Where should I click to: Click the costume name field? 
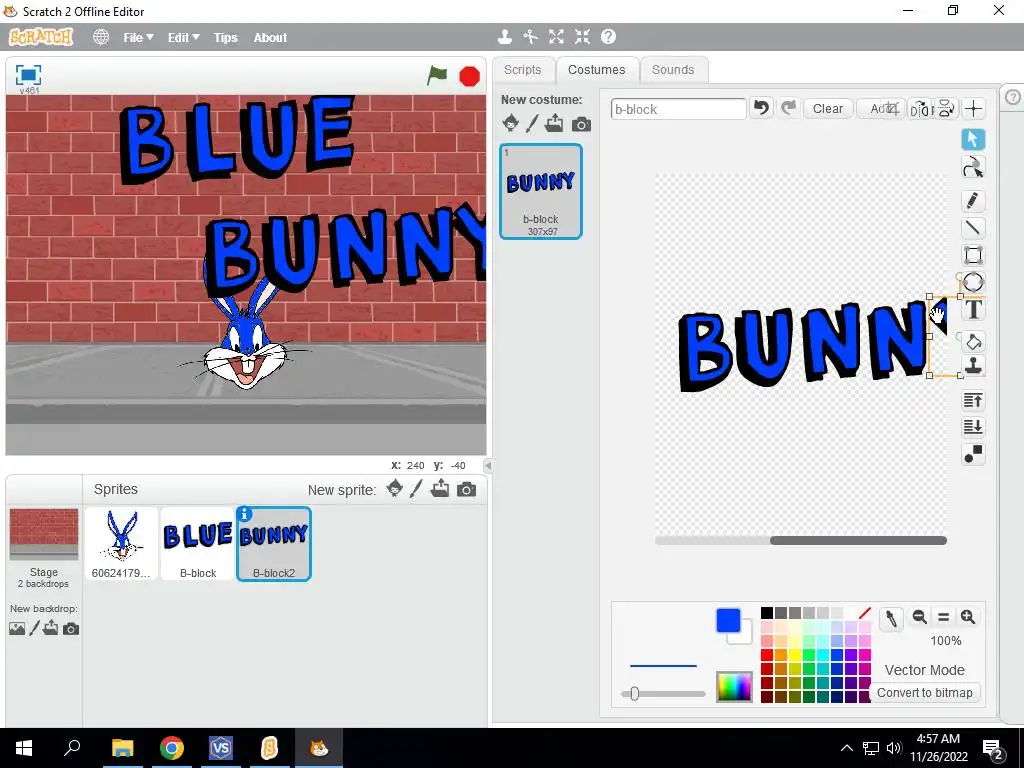click(x=679, y=109)
